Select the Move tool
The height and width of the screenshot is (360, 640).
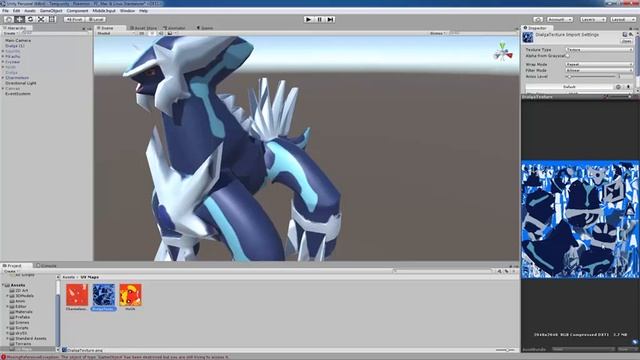click(x=19, y=19)
